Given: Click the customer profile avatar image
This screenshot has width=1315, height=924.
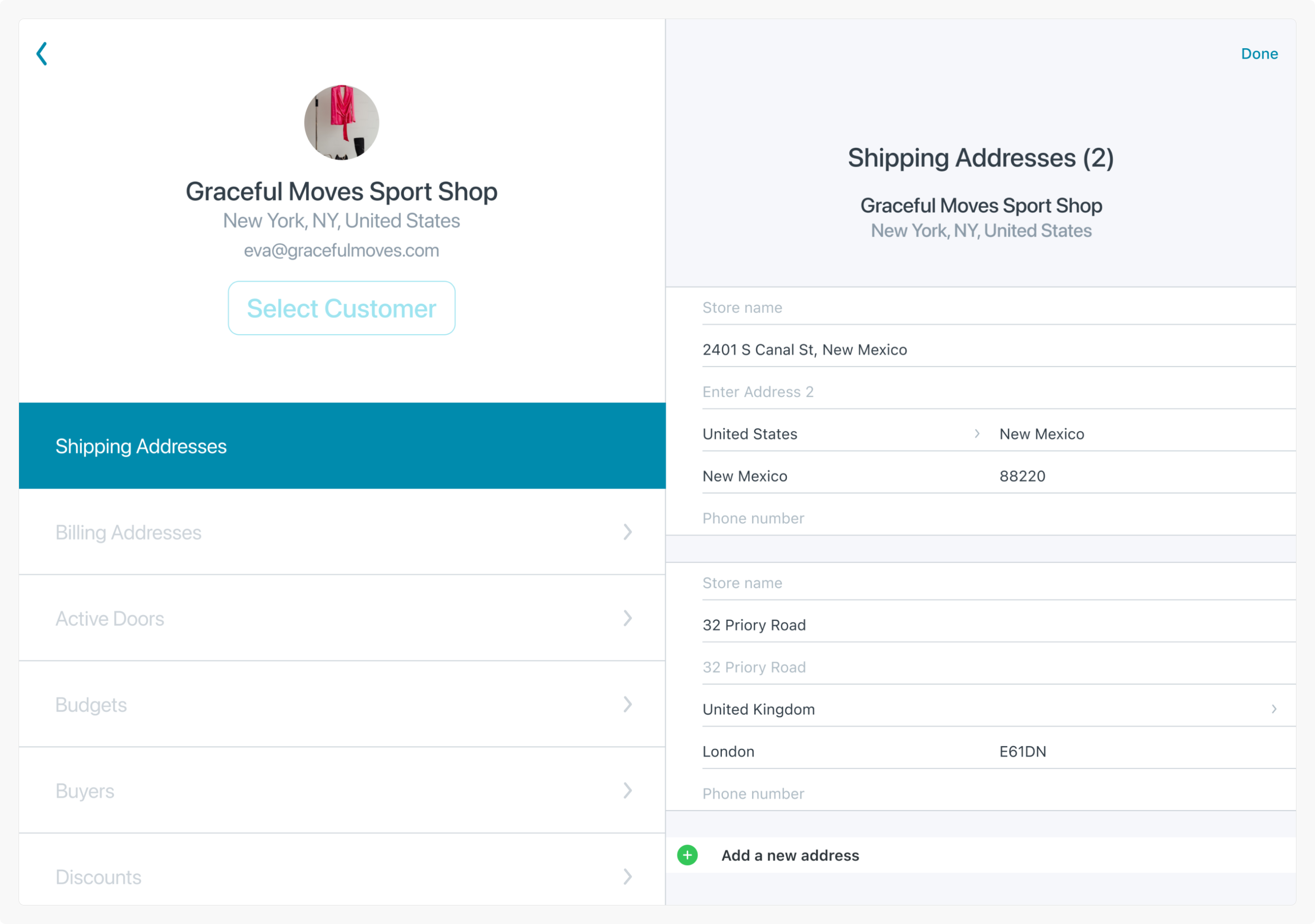Looking at the screenshot, I should coord(341,122).
